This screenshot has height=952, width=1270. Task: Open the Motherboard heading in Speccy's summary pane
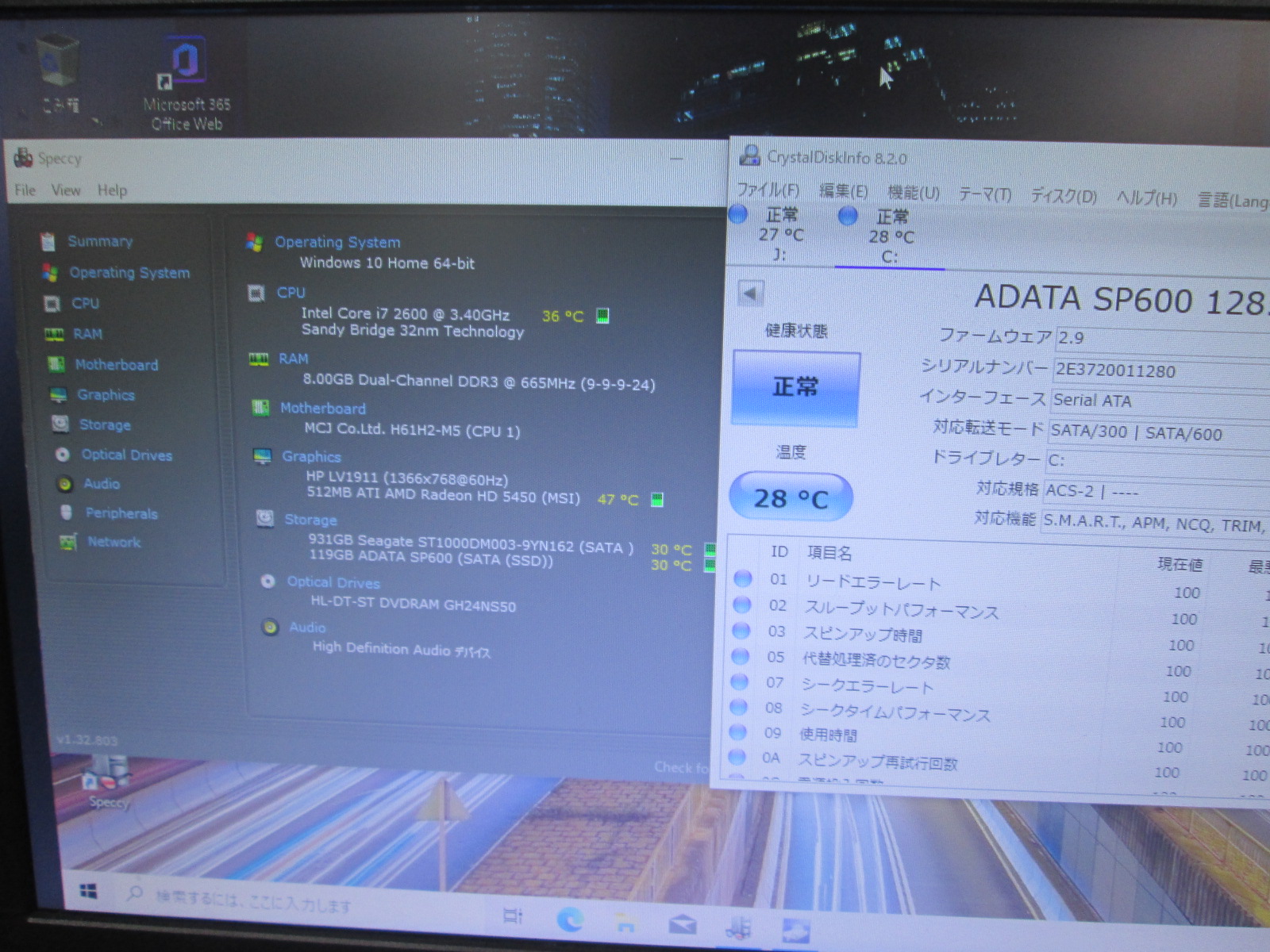[x=323, y=409]
